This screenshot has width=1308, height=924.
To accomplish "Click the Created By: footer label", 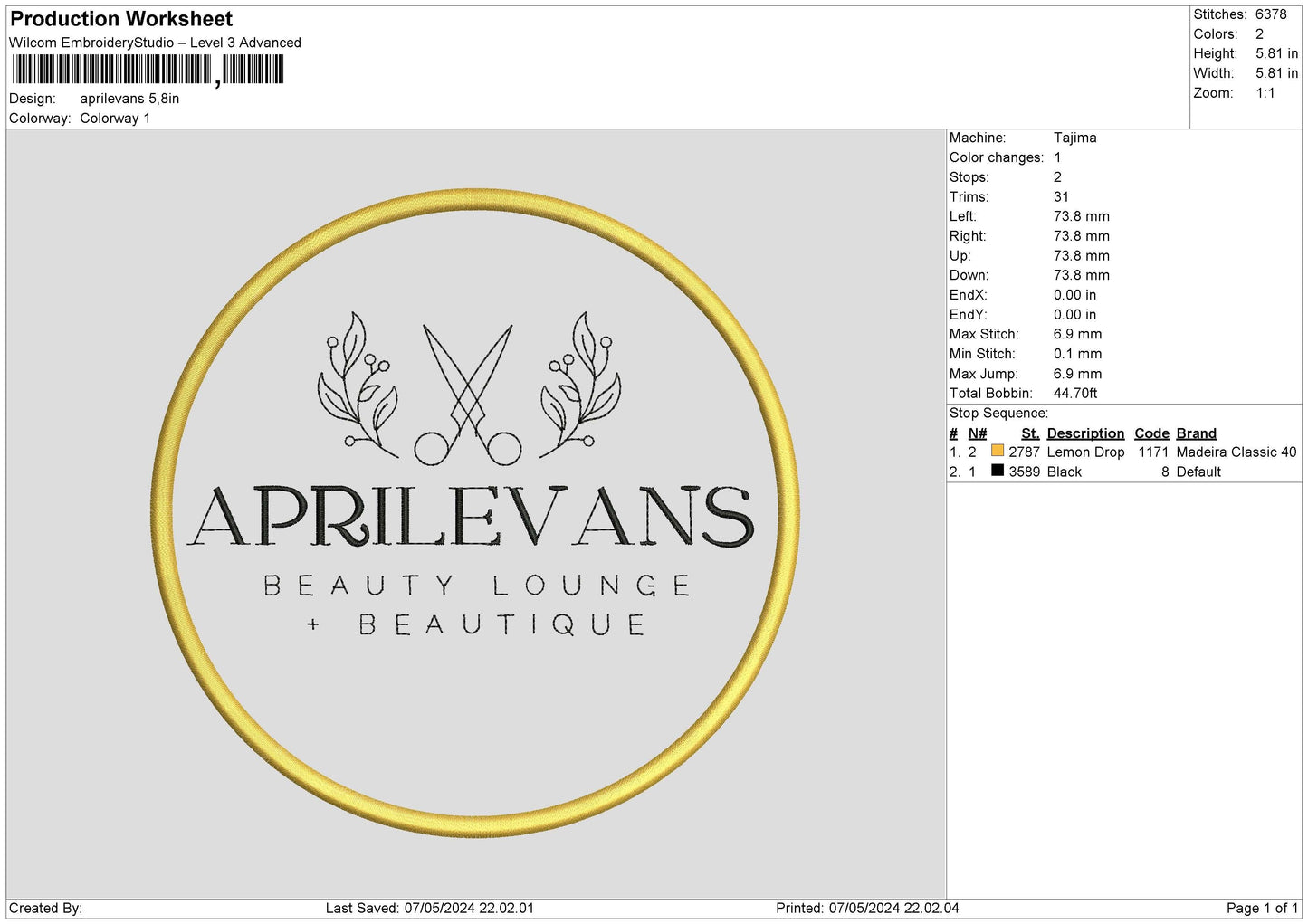I will pos(45,909).
